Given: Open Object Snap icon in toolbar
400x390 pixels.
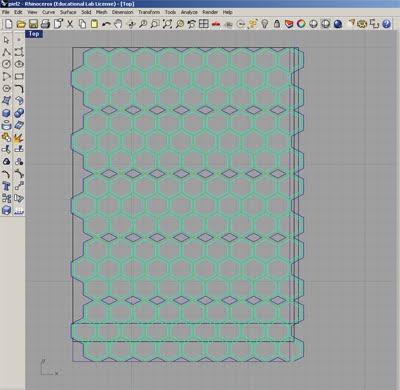Looking at the screenshot, I should [240, 24].
